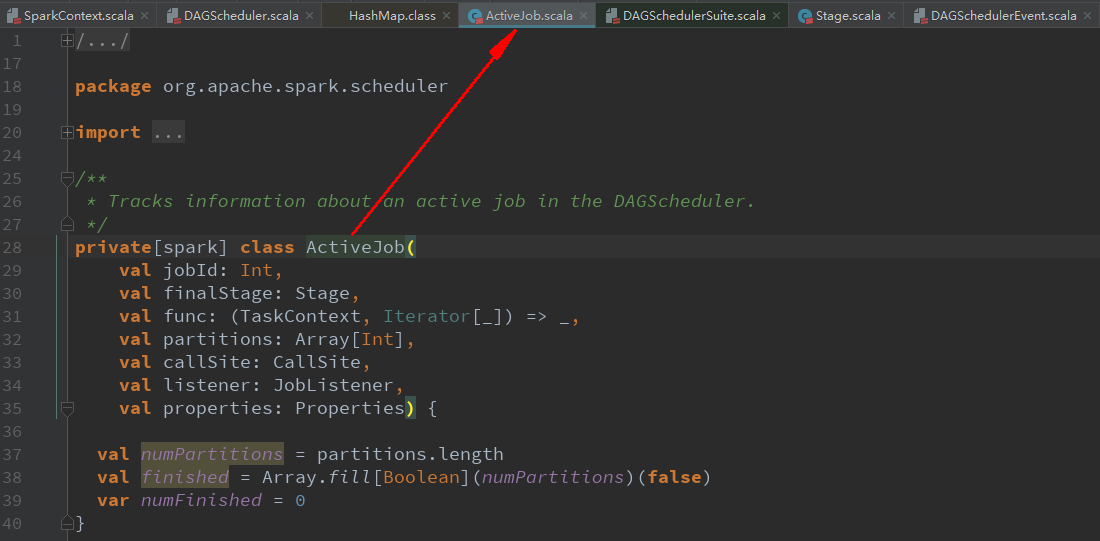Image resolution: width=1100 pixels, height=541 pixels.
Task: Click the folded '/.../' placeholder text
Action: [102, 41]
